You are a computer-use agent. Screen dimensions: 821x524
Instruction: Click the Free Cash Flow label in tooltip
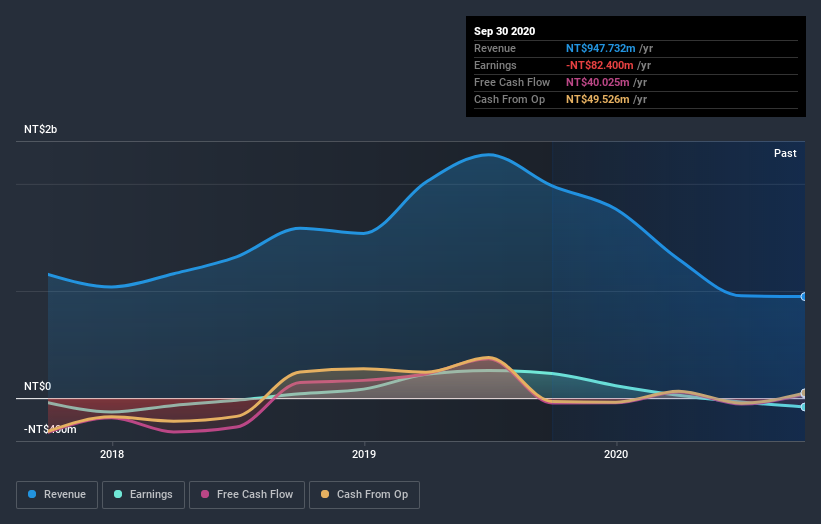[512, 82]
